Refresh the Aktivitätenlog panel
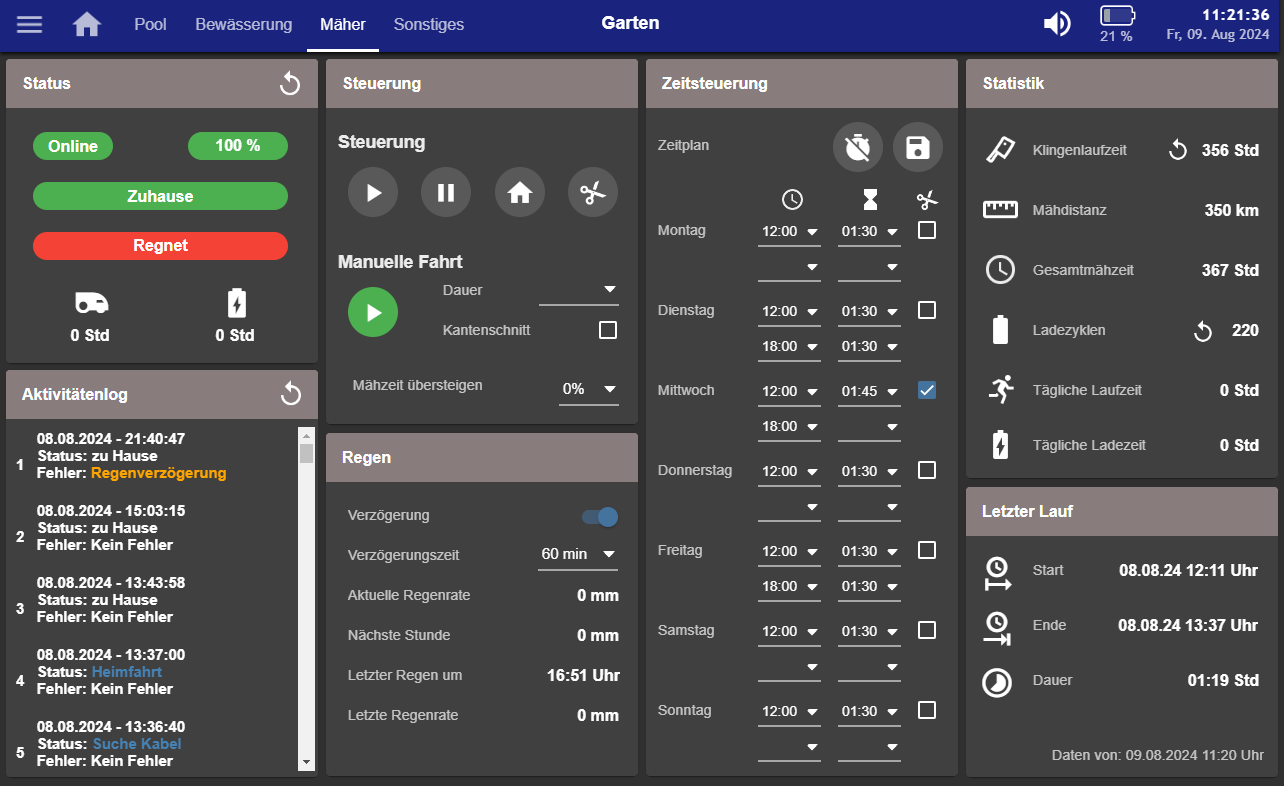 tap(290, 394)
